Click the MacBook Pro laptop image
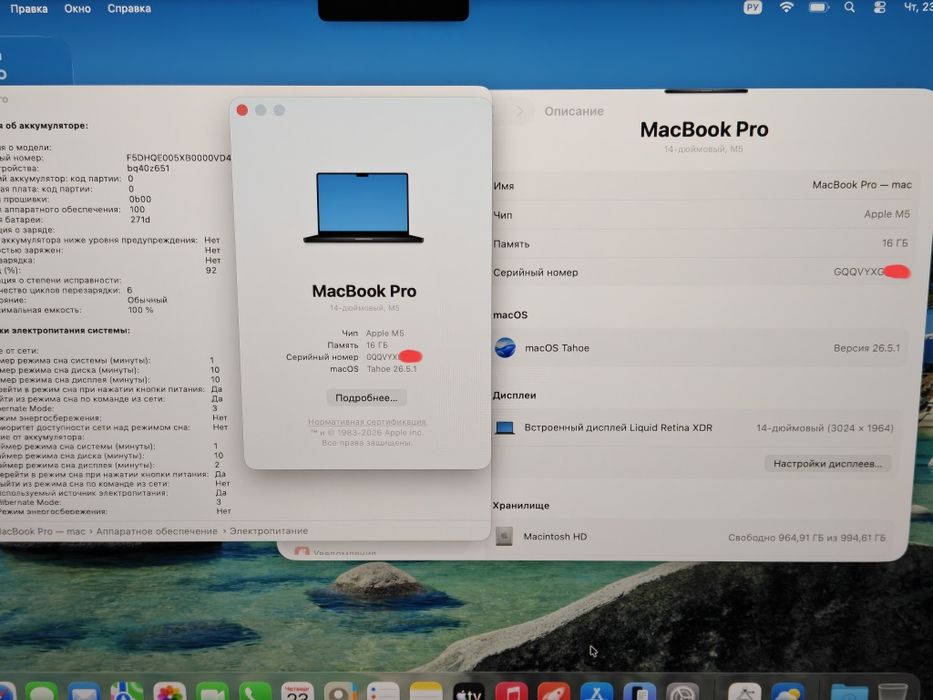Image resolution: width=933 pixels, height=700 pixels. 363,208
